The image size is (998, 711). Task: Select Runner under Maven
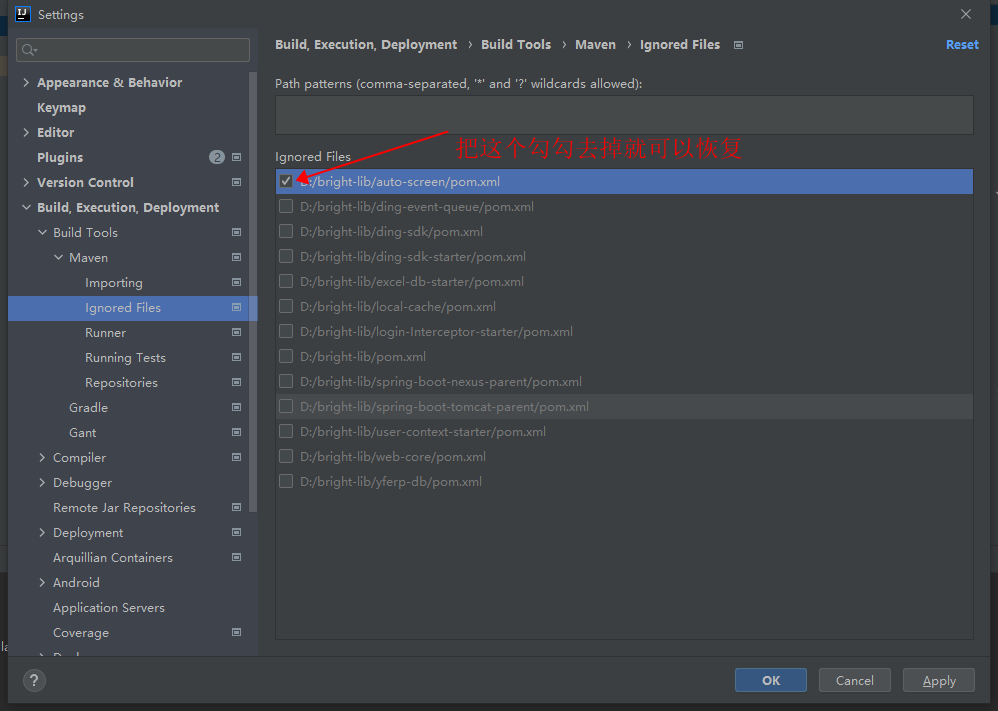click(x=106, y=333)
